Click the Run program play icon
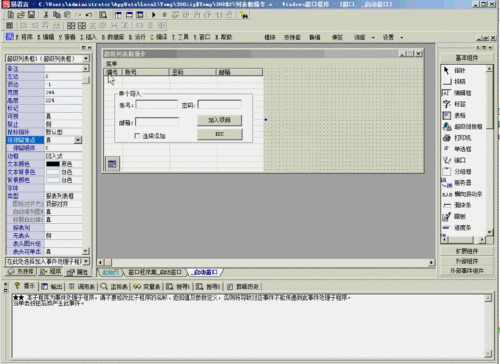Image resolution: width=500 pixels, height=364 pixels. [154, 15]
